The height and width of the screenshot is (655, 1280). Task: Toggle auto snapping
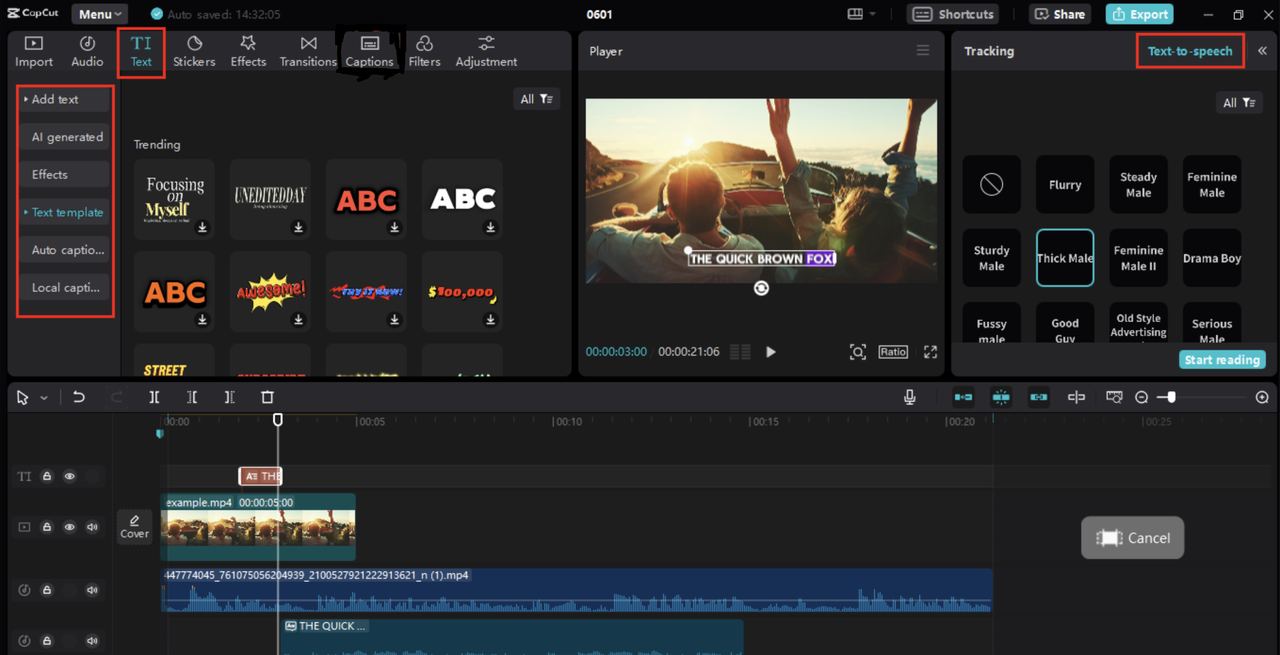1001,397
